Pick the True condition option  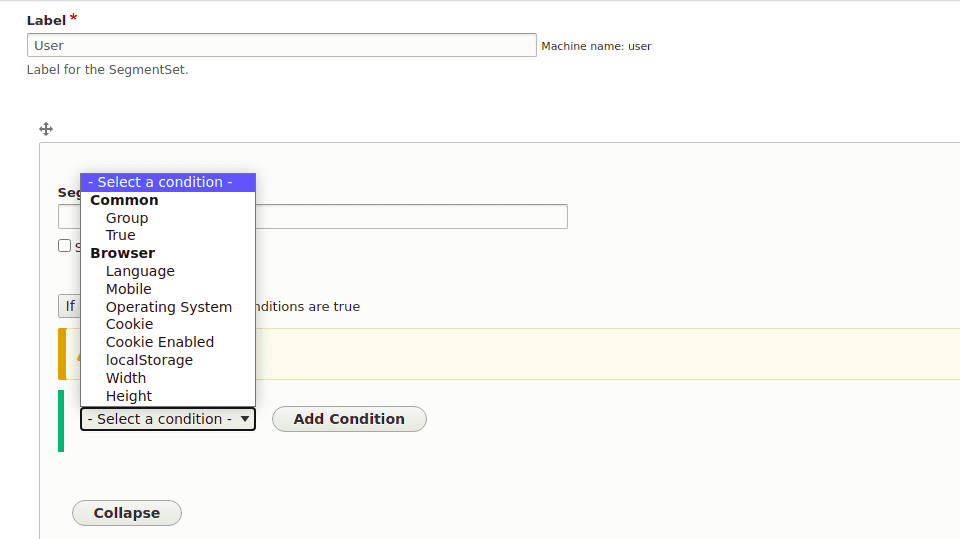click(120, 235)
